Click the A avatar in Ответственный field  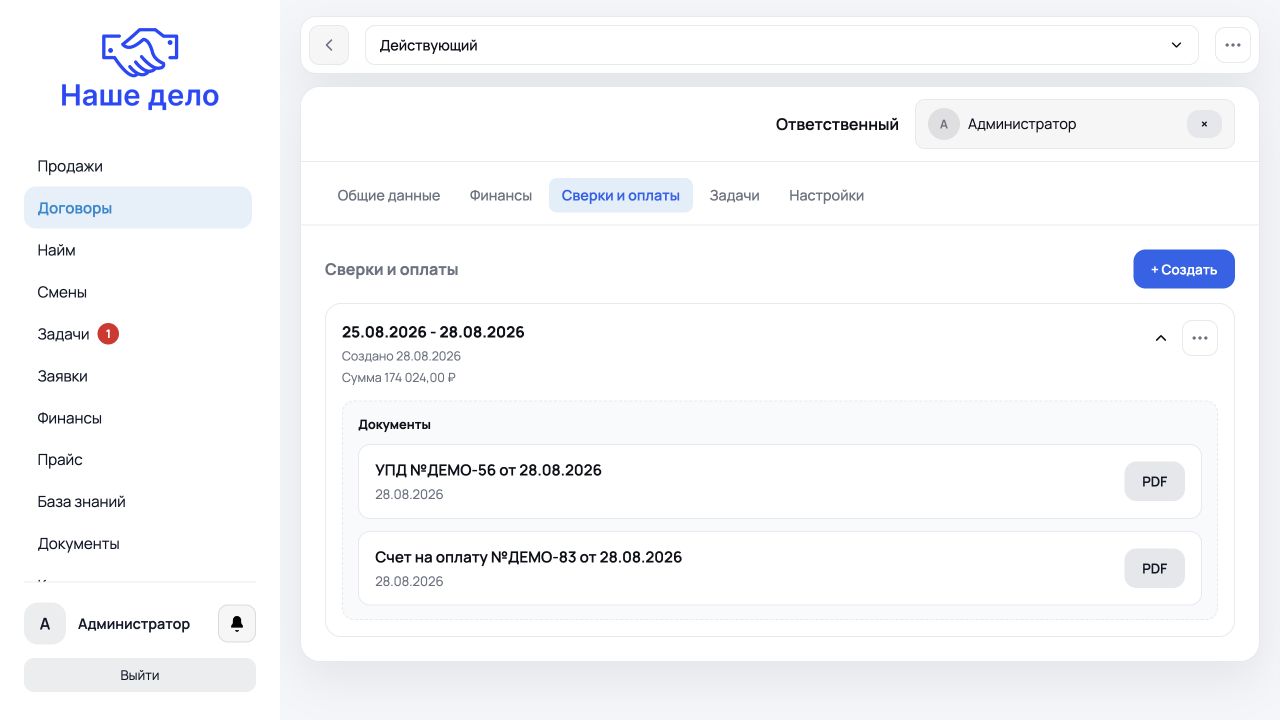(x=944, y=124)
